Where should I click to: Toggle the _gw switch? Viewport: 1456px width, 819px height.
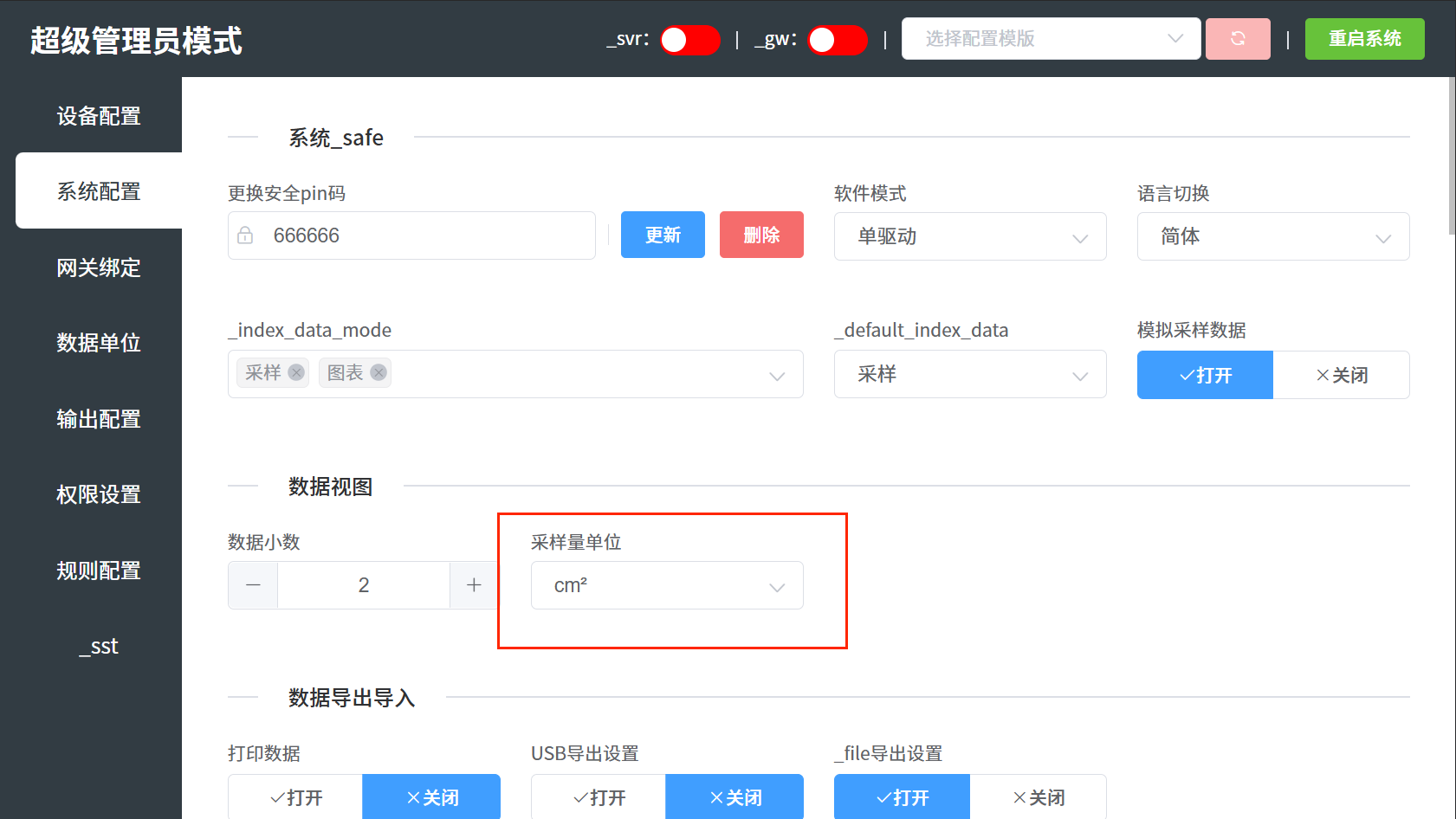[837, 40]
